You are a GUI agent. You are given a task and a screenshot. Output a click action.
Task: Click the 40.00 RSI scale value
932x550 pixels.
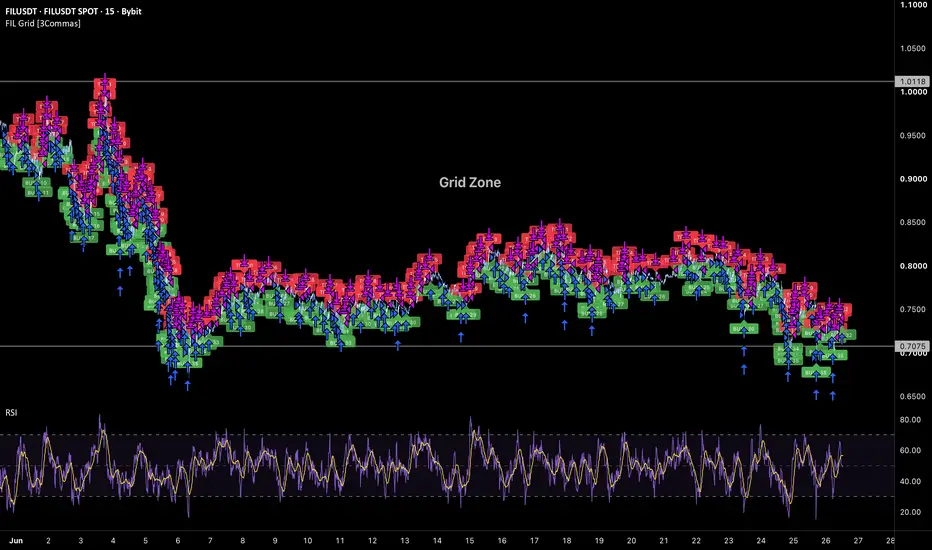coord(911,481)
